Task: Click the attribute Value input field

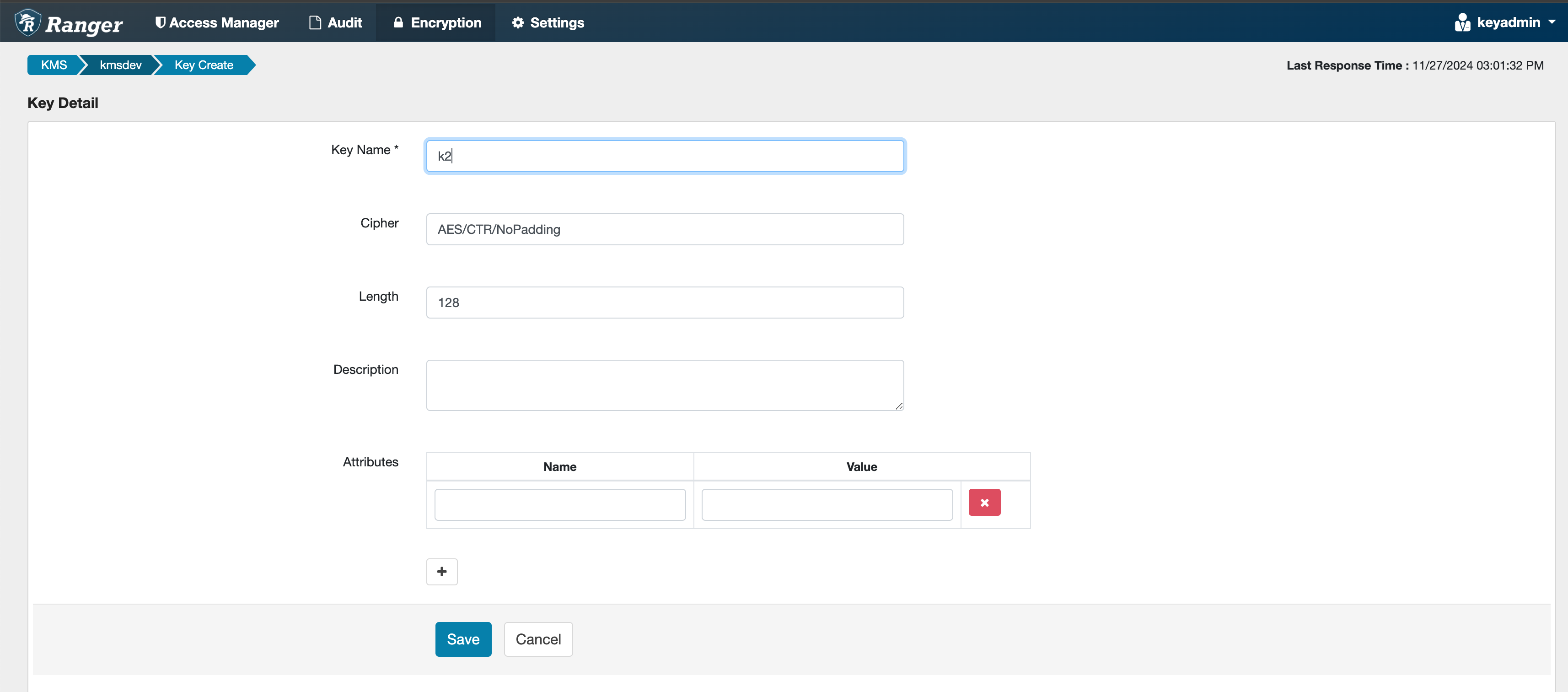Action: click(826, 504)
